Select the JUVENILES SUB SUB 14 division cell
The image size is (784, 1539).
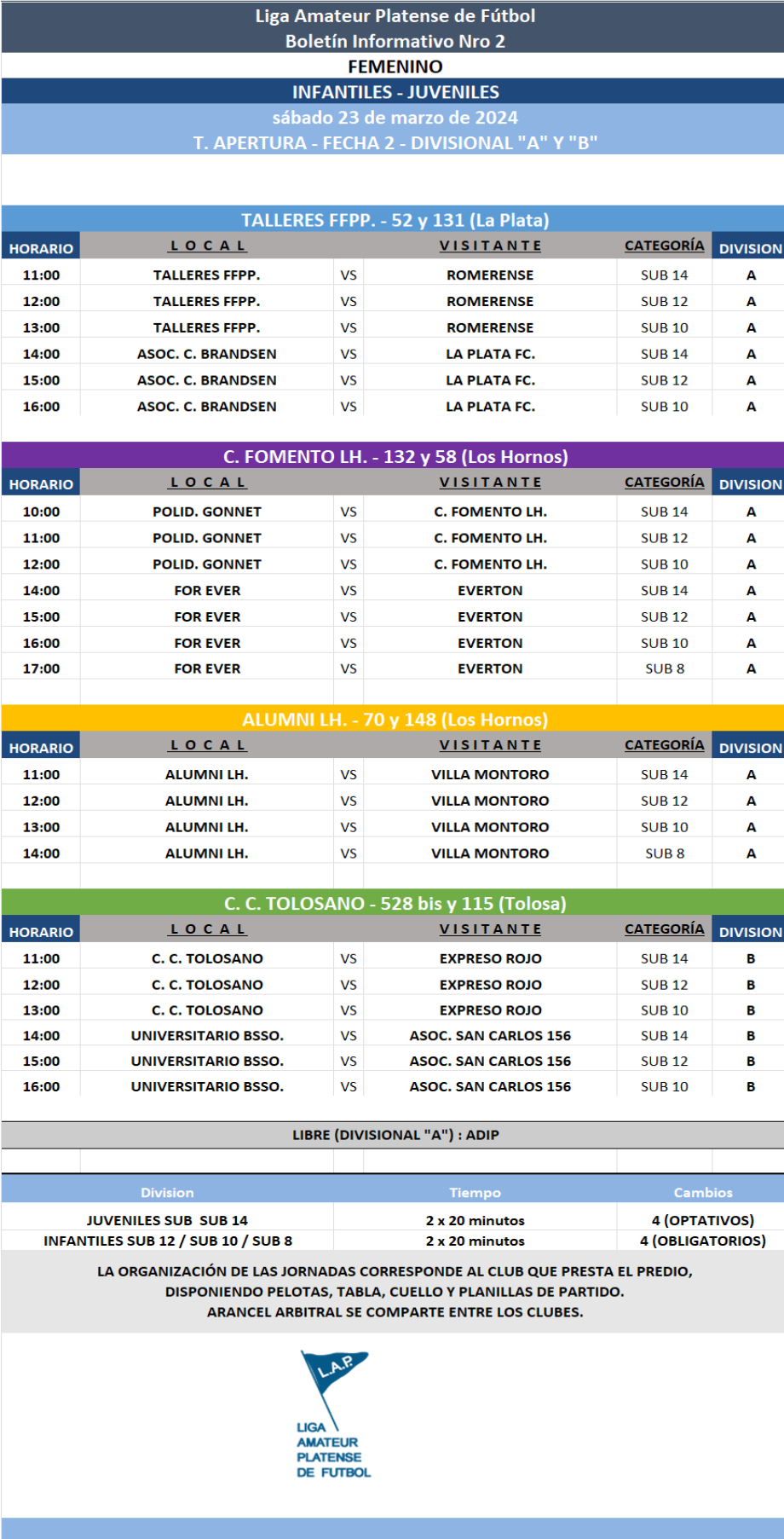(167, 1221)
